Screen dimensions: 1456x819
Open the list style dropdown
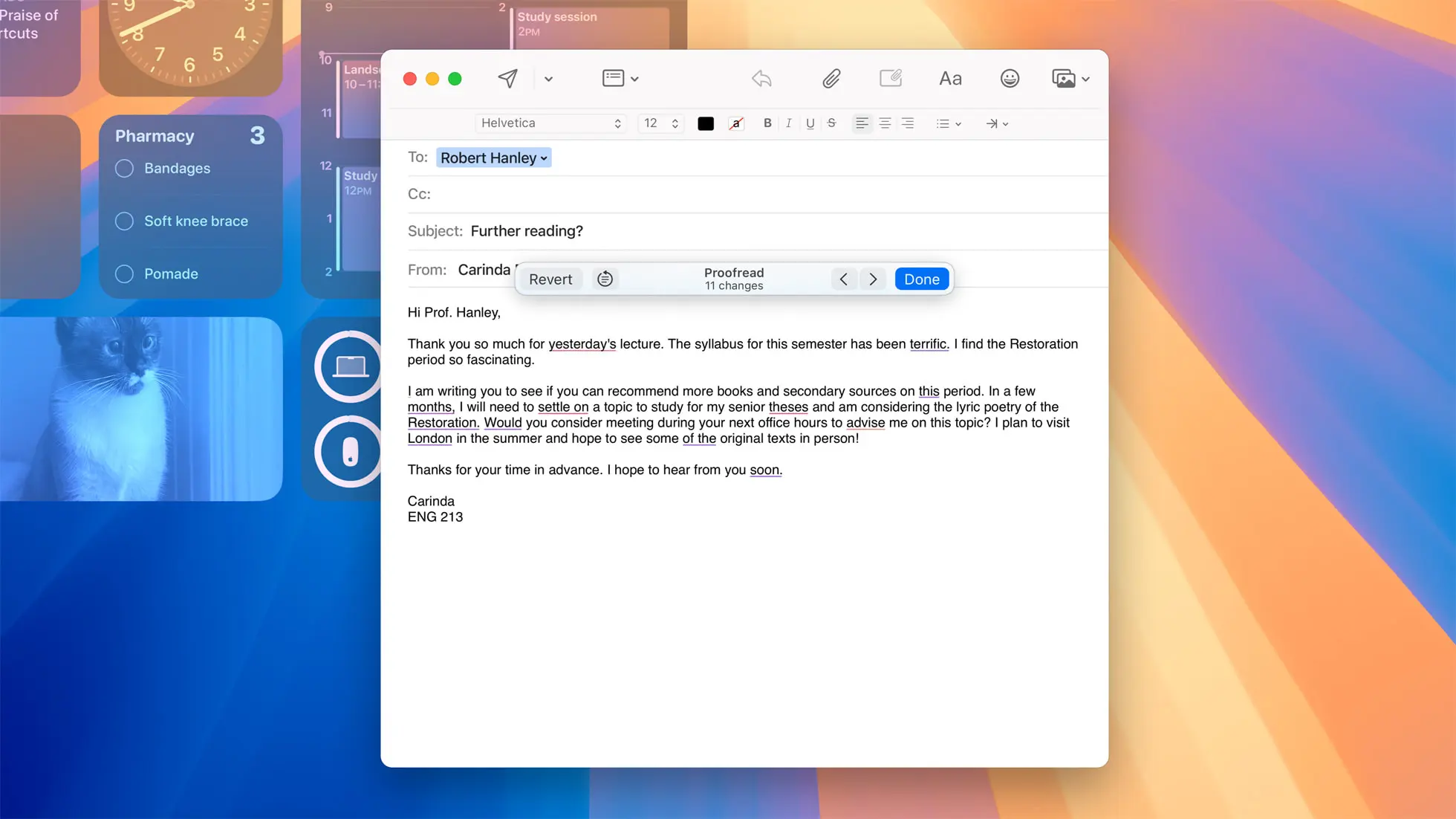[948, 123]
